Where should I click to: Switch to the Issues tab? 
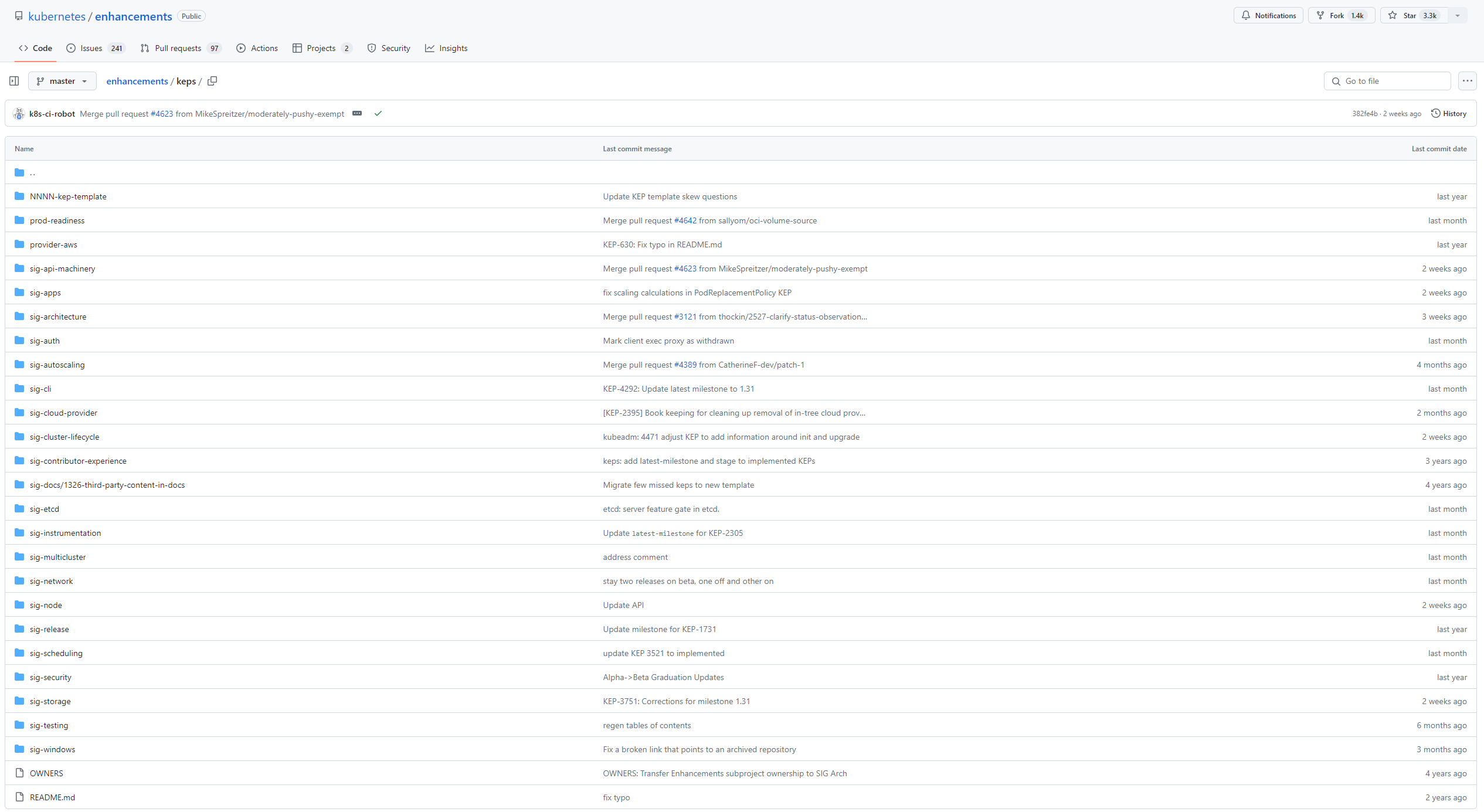95,48
